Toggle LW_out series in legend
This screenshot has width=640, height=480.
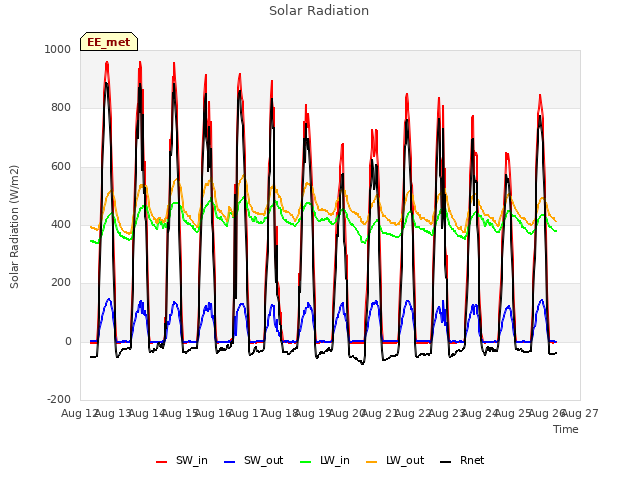point(395,460)
